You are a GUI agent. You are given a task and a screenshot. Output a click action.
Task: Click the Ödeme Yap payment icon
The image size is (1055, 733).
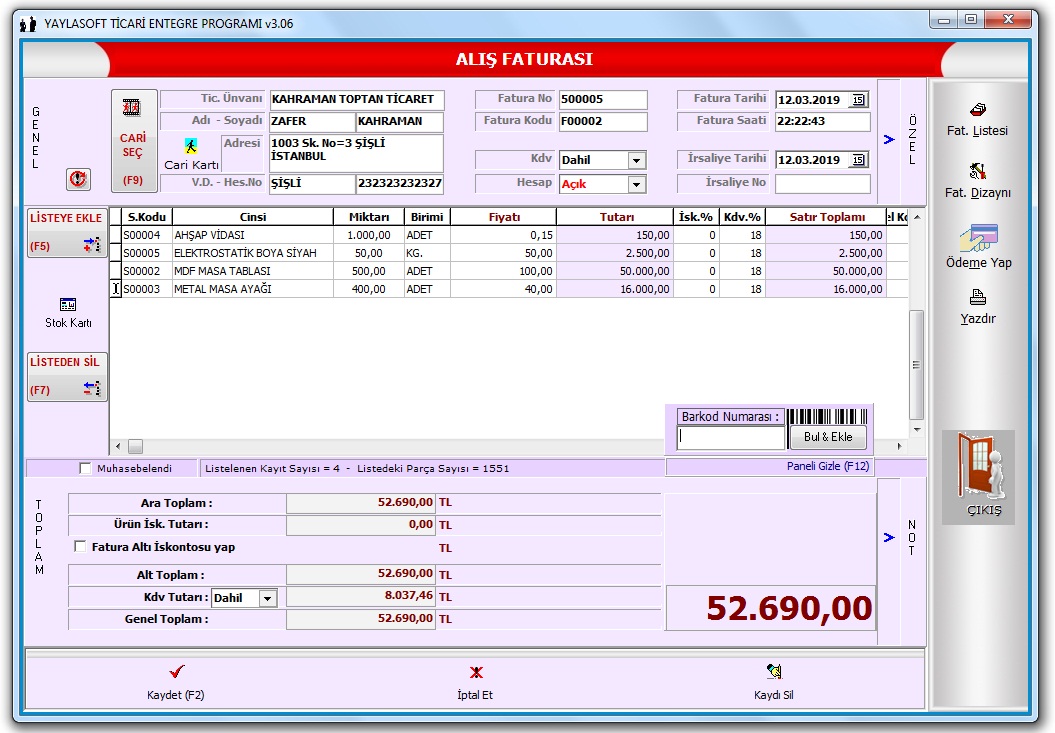click(979, 239)
